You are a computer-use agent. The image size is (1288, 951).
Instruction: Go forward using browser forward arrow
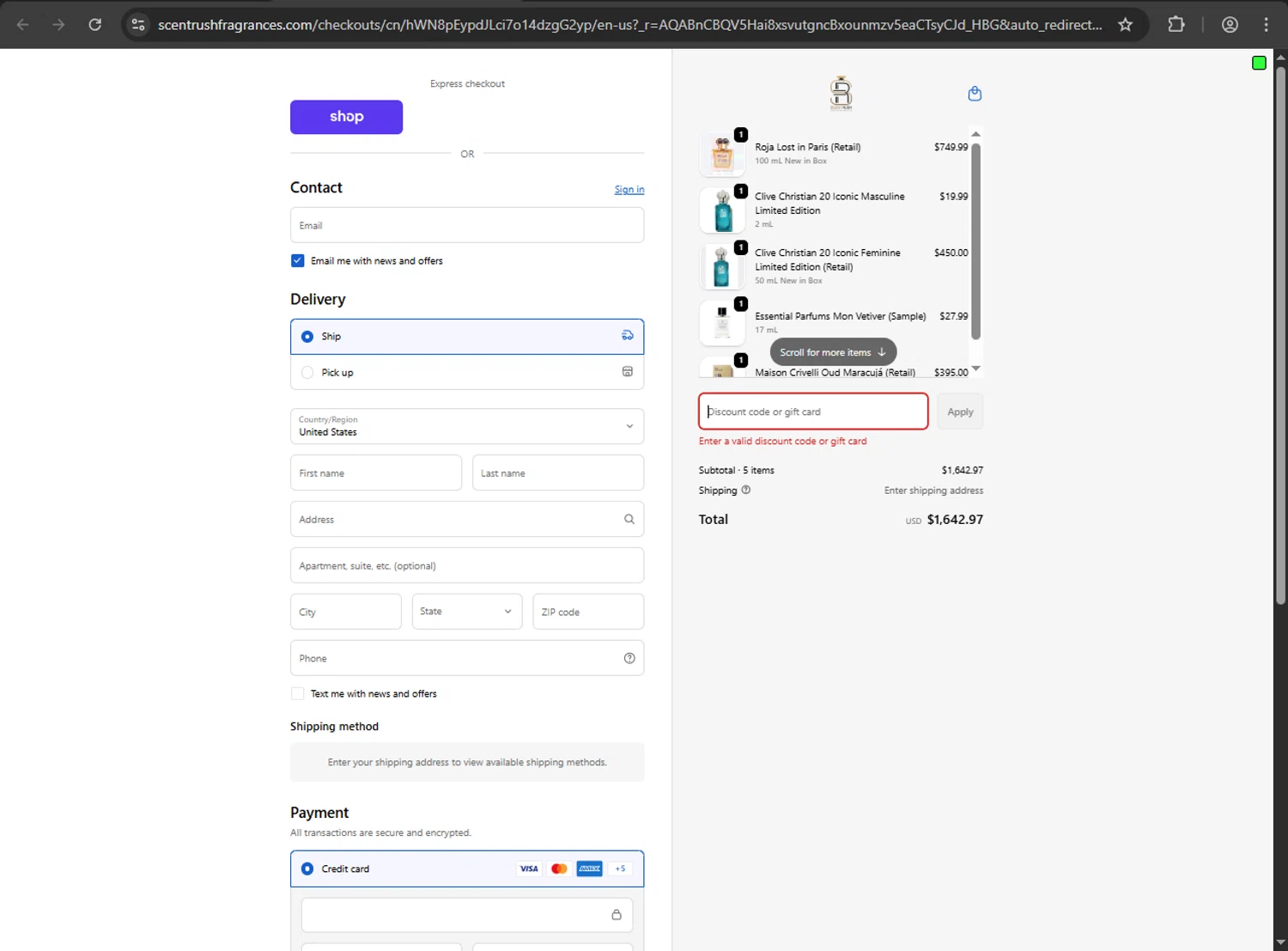click(x=58, y=25)
